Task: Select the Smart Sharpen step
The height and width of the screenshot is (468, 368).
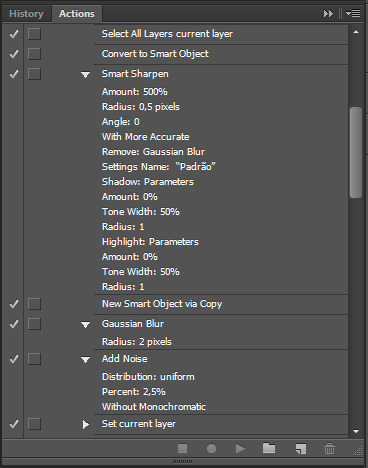Action: [x=135, y=74]
